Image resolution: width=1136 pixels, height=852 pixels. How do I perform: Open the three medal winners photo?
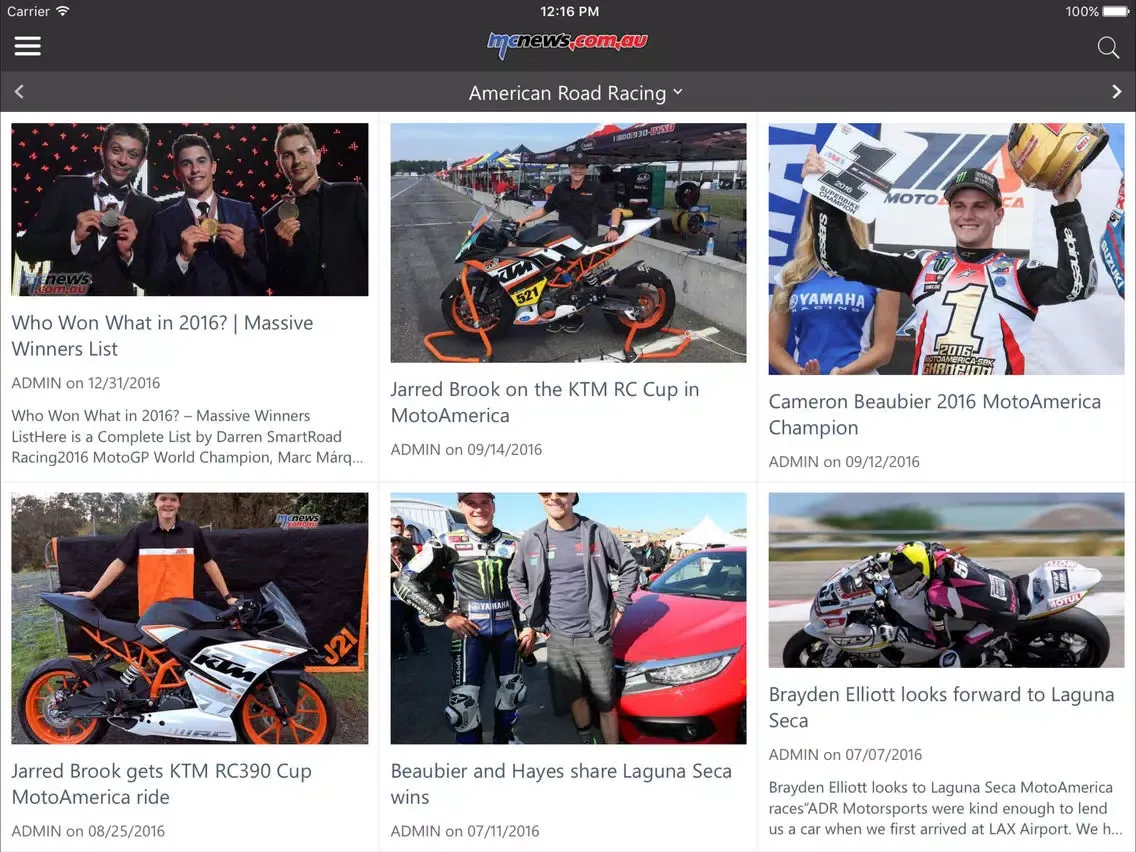[190, 209]
